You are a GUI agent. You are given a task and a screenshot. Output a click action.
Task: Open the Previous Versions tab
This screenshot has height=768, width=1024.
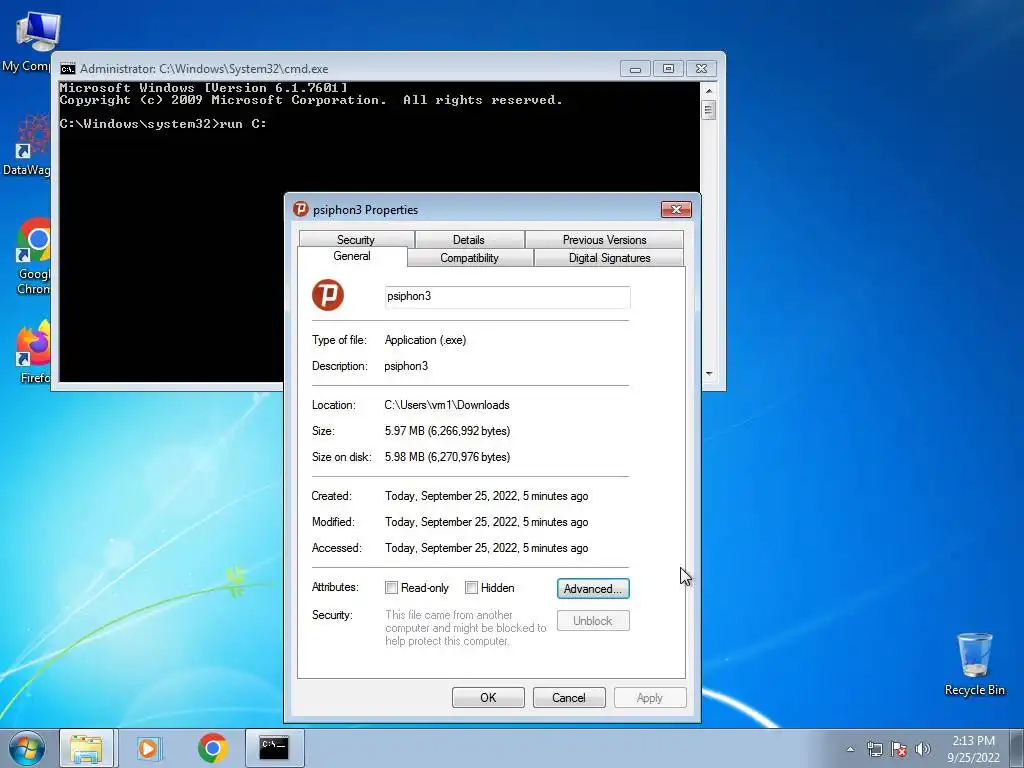click(x=604, y=240)
